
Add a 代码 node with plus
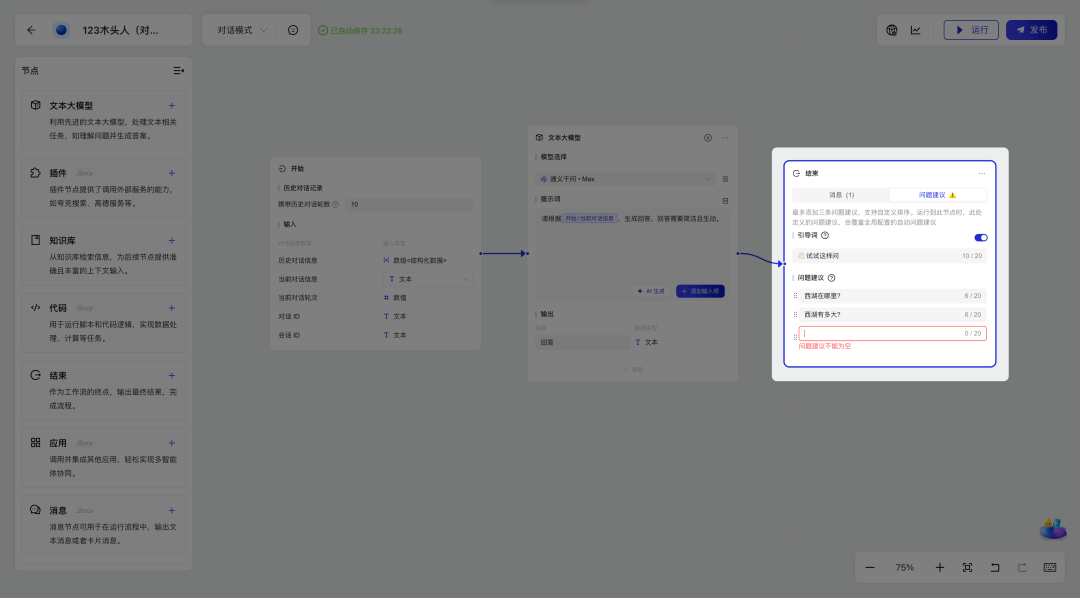click(172, 308)
